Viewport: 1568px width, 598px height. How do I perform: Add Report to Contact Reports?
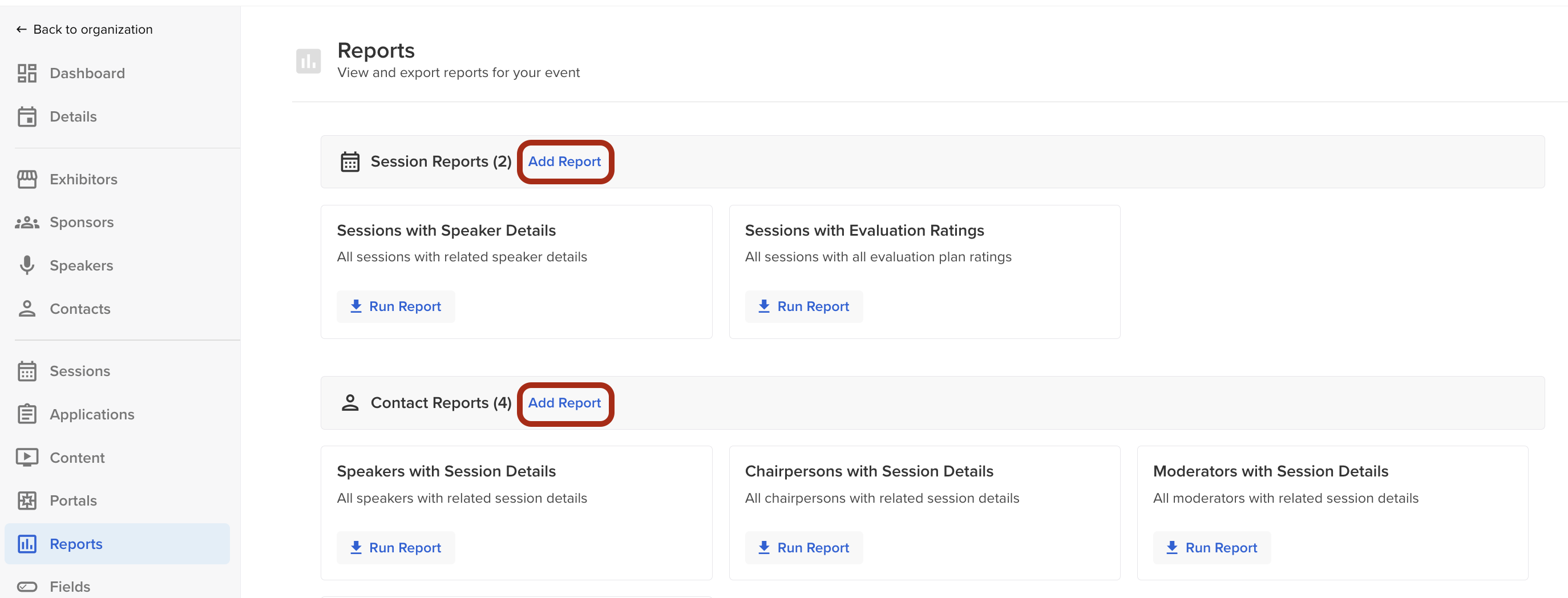564,402
